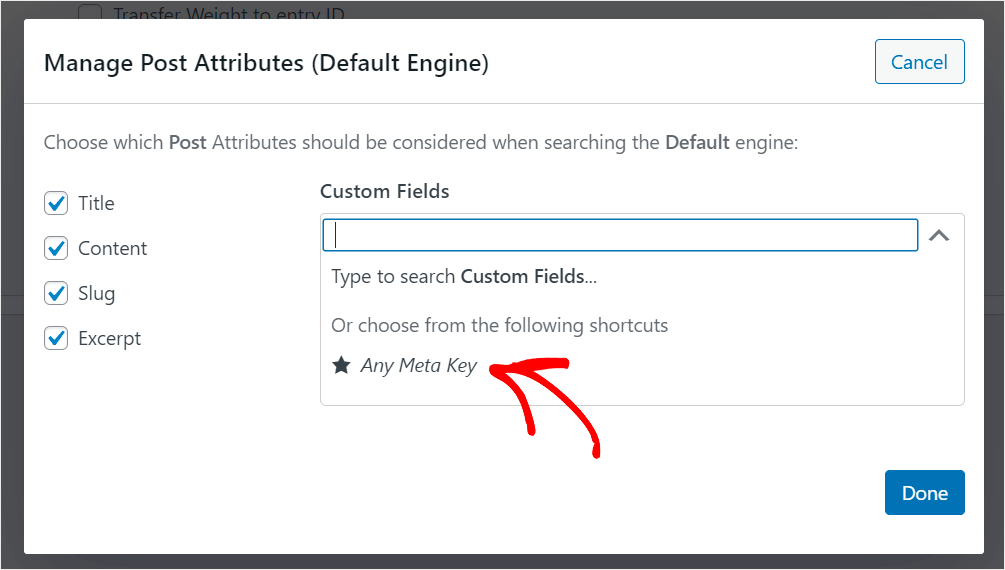The image size is (1005, 570).
Task: Collapse the Custom Fields dropdown chevron
Action: (939, 235)
